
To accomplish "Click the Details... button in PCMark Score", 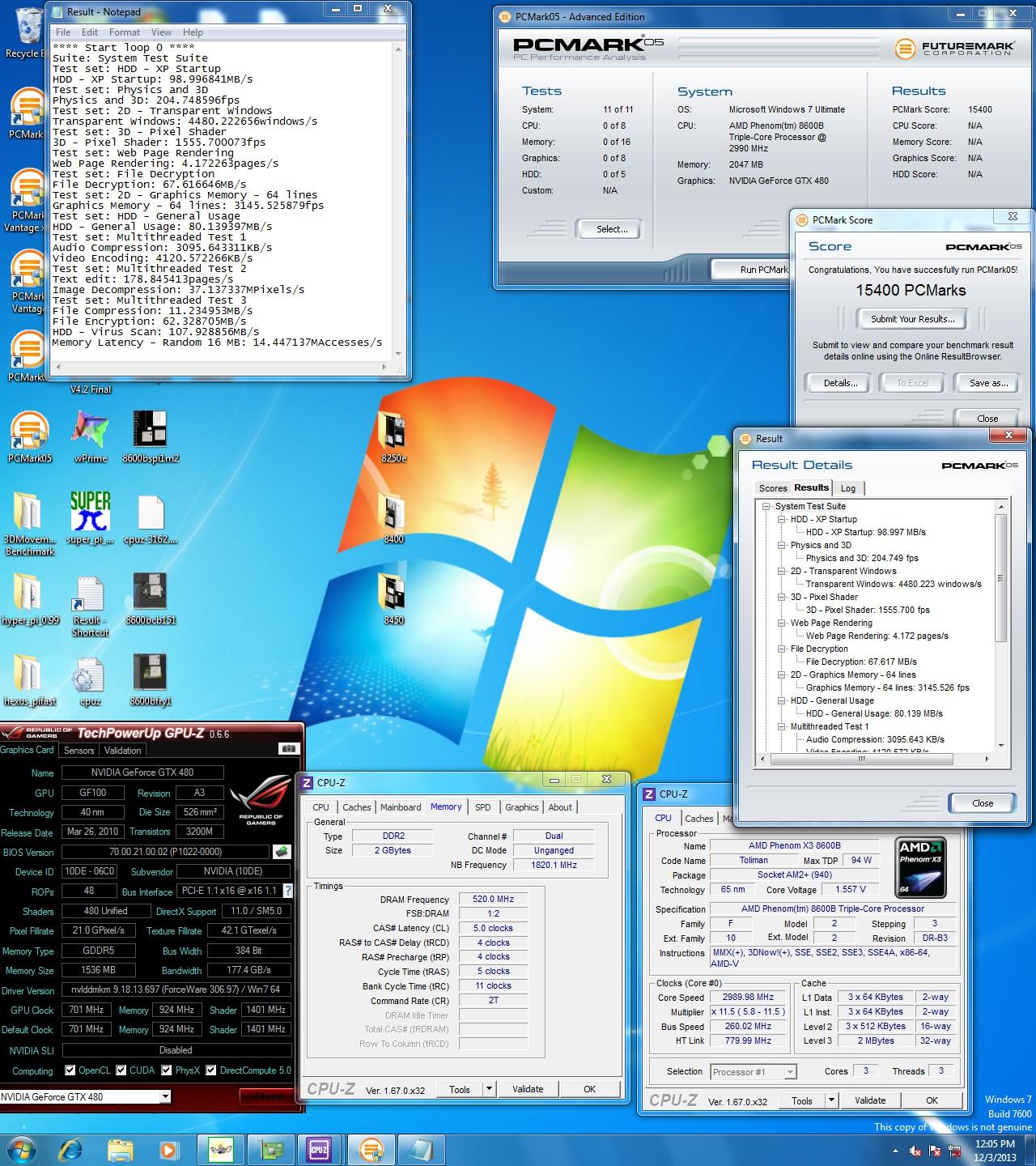I will click(x=840, y=383).
